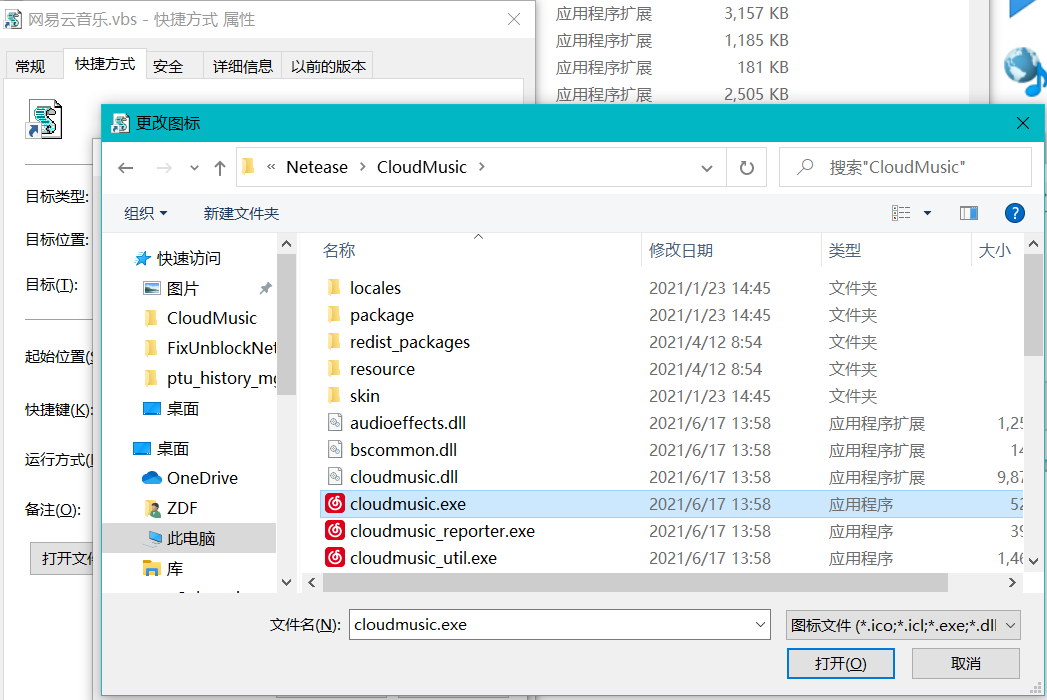Go up one folder level
Screen dimensions: 1047x700
[x=220, y=168]
